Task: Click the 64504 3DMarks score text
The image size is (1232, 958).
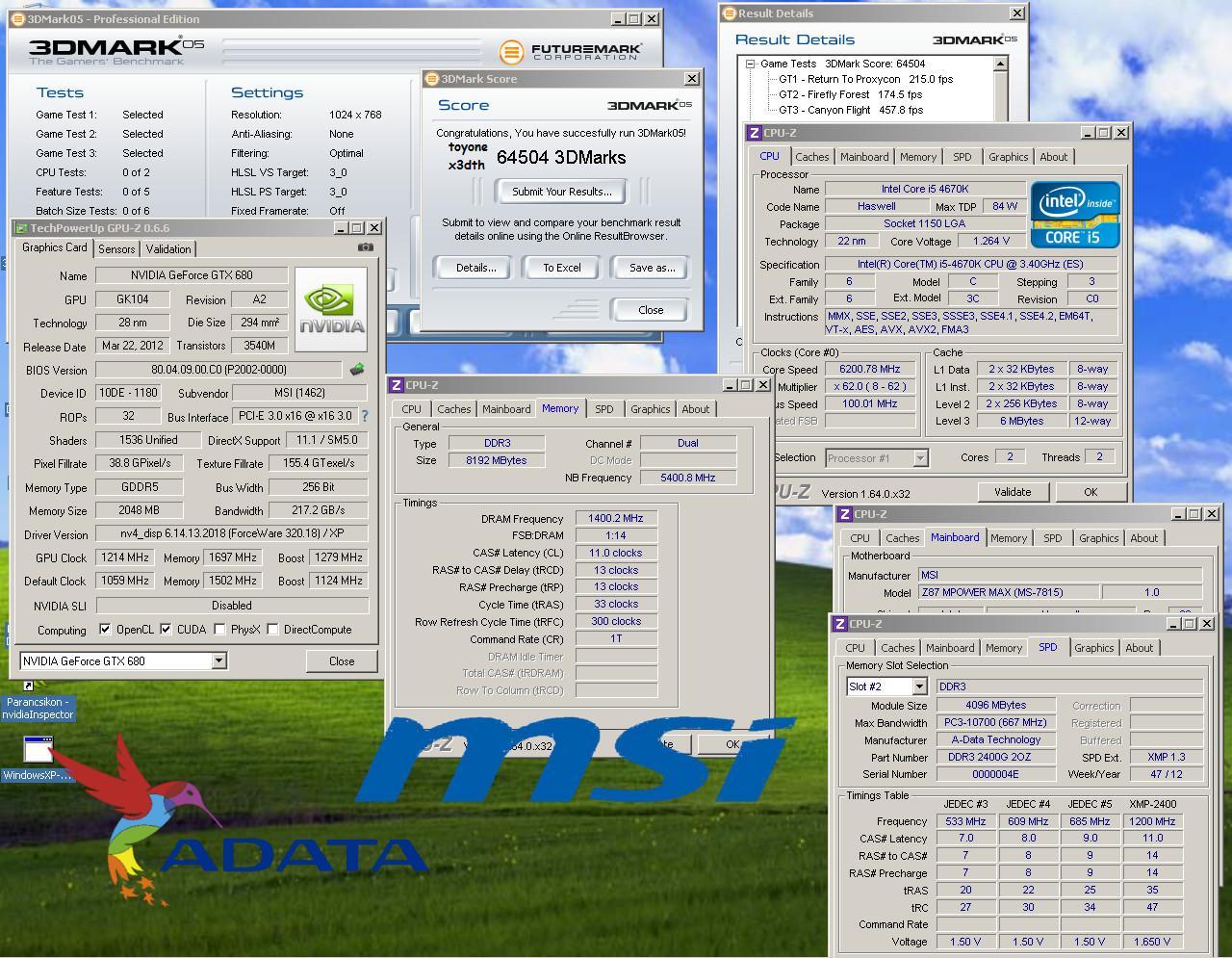Action: click(561, 157)
